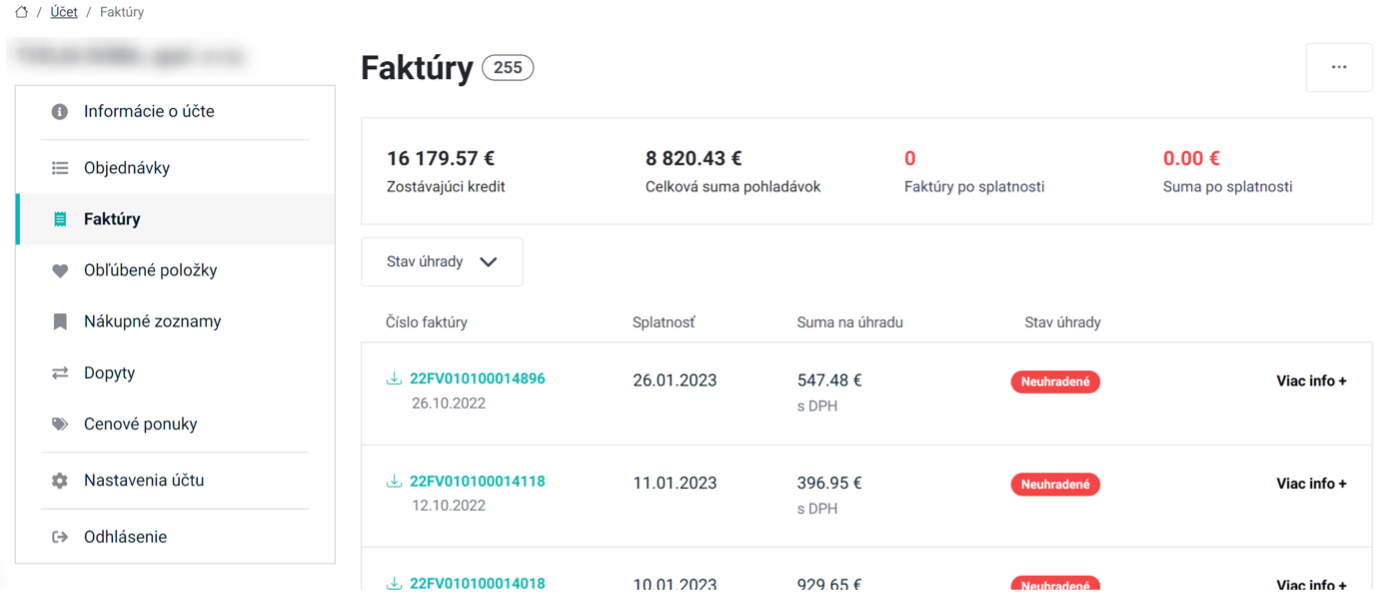Image resolution: width=1390 pixels, height=592 pixels.
Task: Open Dopyty via the arrows icon
Action: [x=60, y=373]
